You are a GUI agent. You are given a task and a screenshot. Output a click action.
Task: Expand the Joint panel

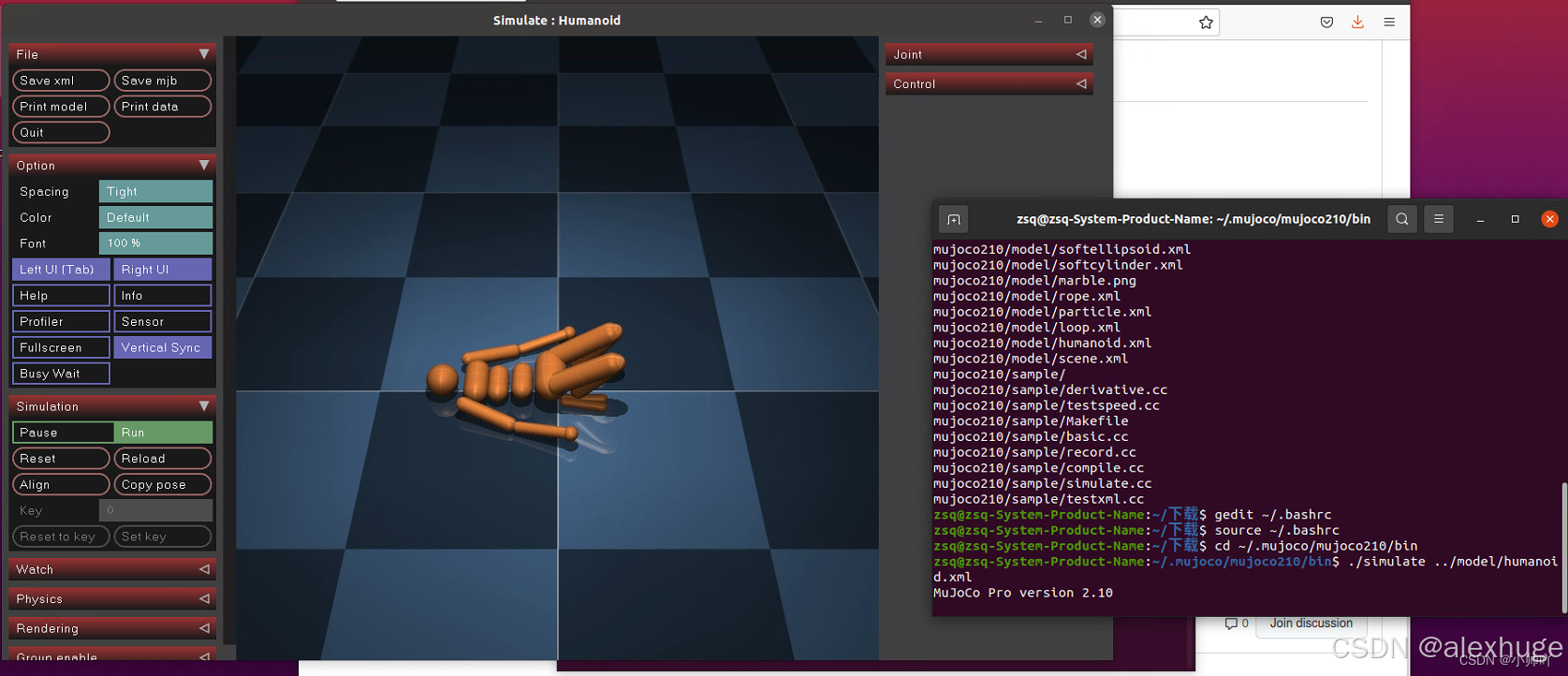pyautogui.click(x=989, y=54)
